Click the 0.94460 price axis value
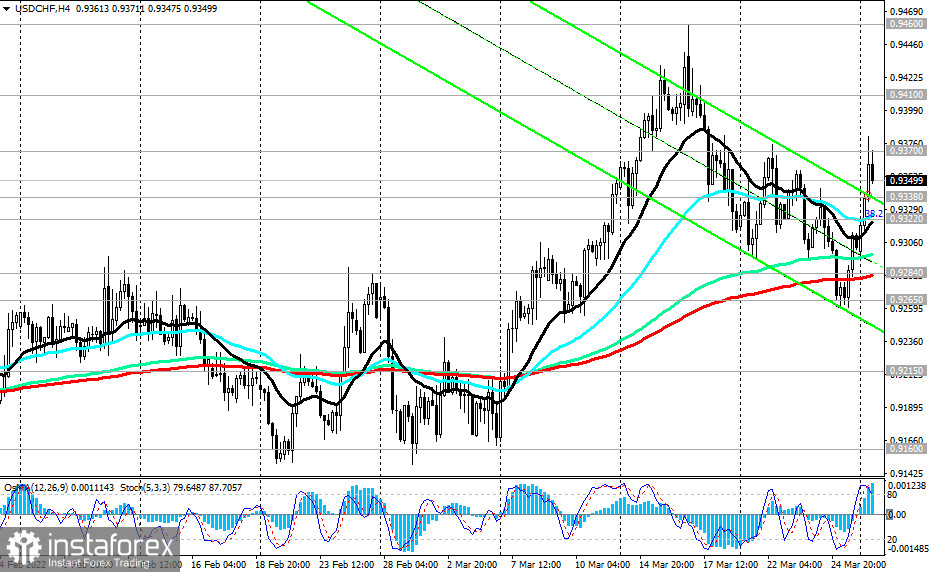This screenshot has height=572, width=929. point(906,44)
